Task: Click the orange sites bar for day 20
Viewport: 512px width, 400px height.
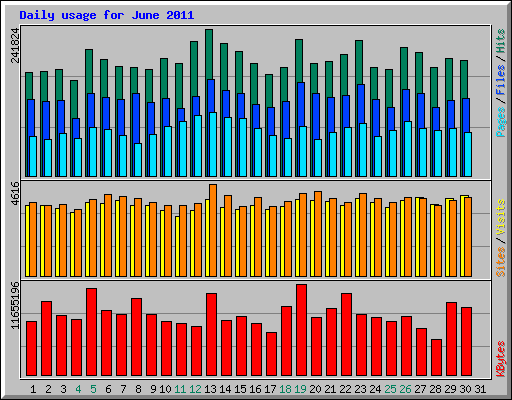Action: (318, 234)
